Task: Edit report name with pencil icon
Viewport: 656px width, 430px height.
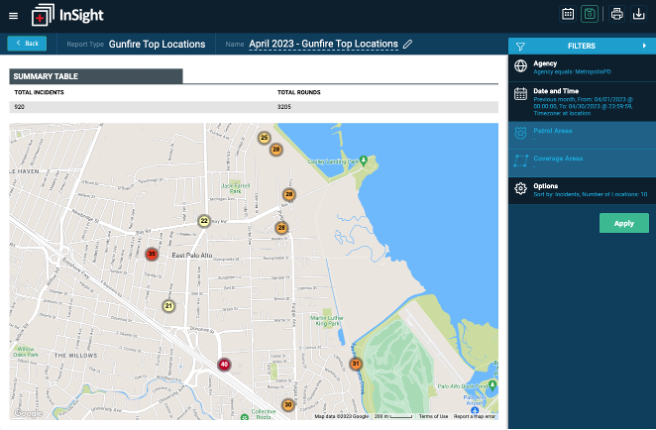Action: coord(407,44)
